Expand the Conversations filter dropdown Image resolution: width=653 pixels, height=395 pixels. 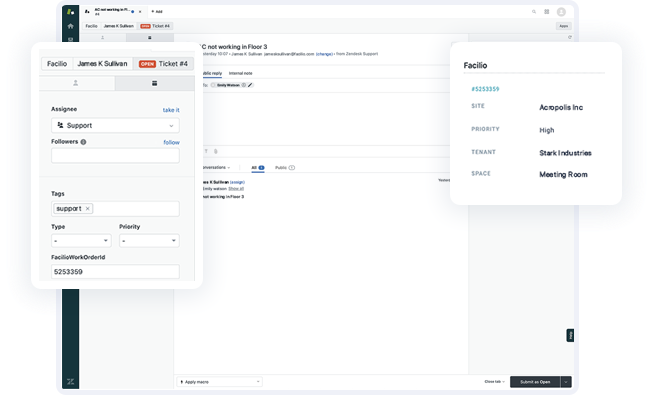point(216,168)
